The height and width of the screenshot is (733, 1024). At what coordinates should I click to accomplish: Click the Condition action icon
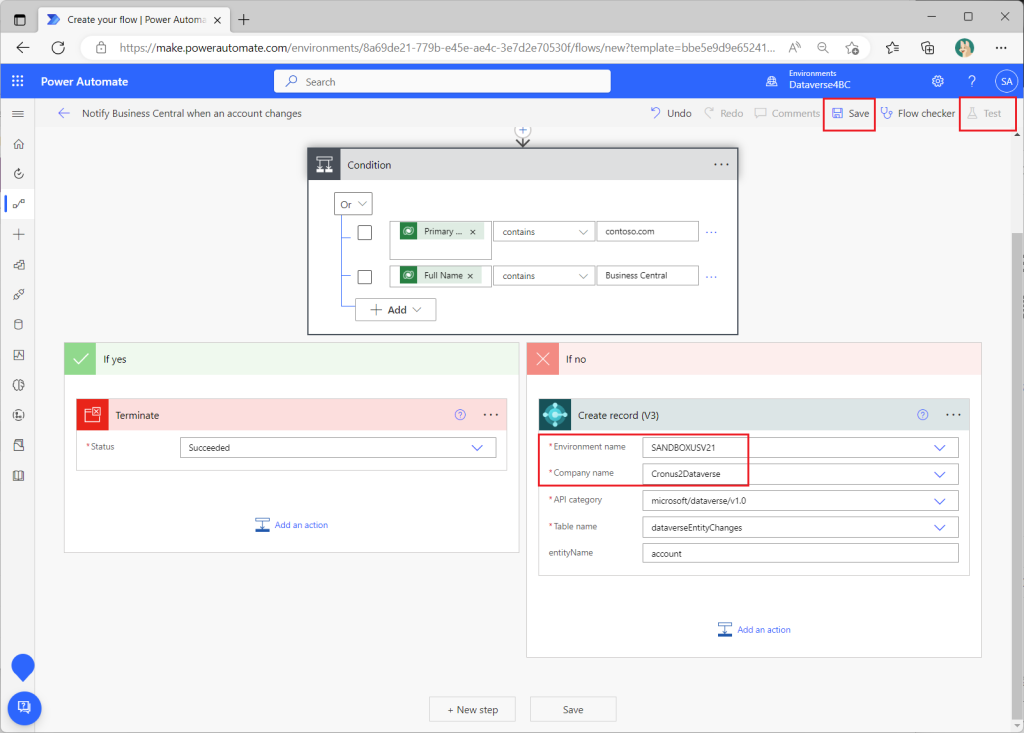325,165
